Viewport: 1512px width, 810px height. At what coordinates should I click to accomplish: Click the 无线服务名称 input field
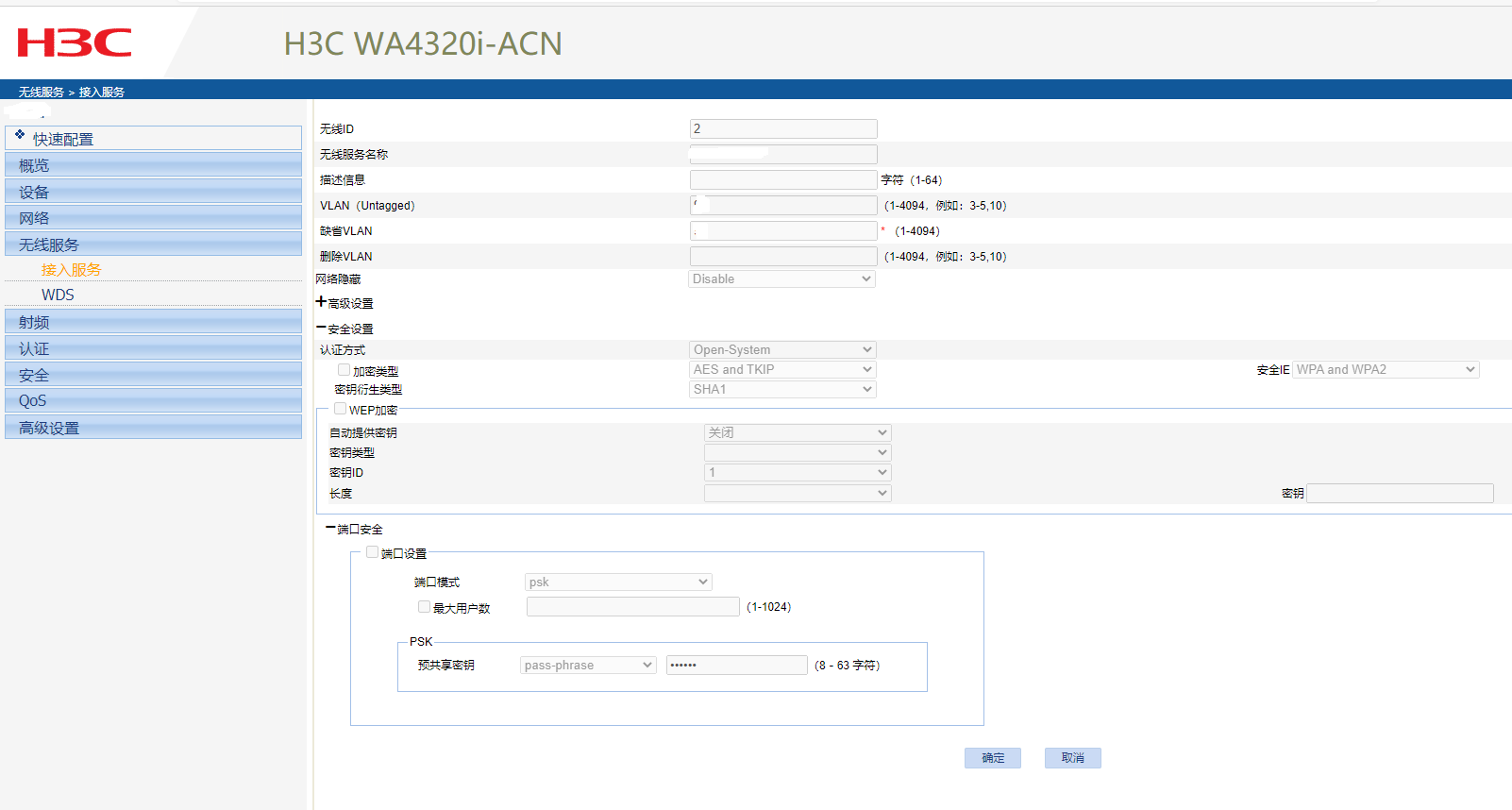(783, 154)
